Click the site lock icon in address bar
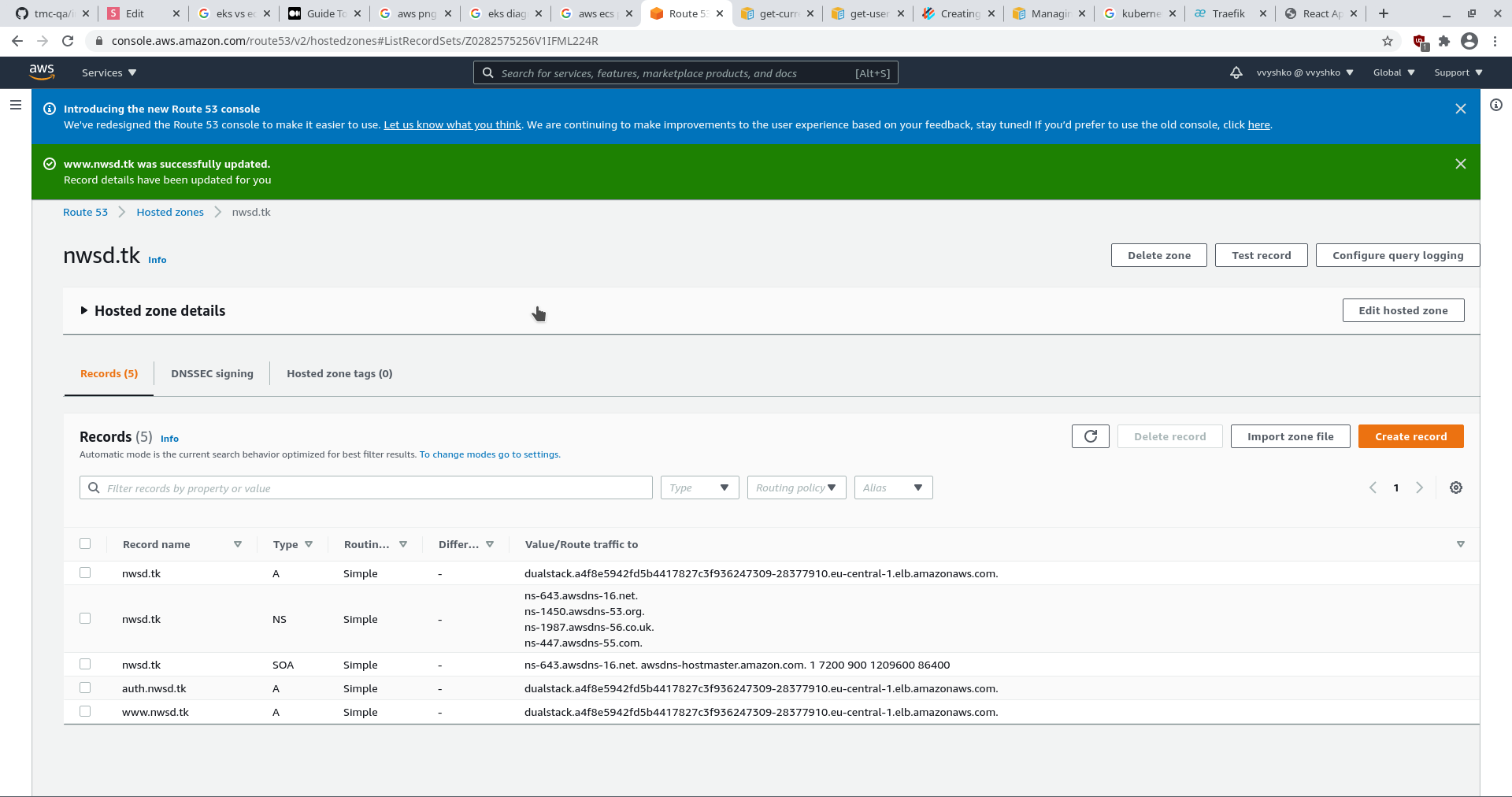Image resolution: width=1512 pixels, height=797 pixels. pyautogui.click(x=99, y=41)
